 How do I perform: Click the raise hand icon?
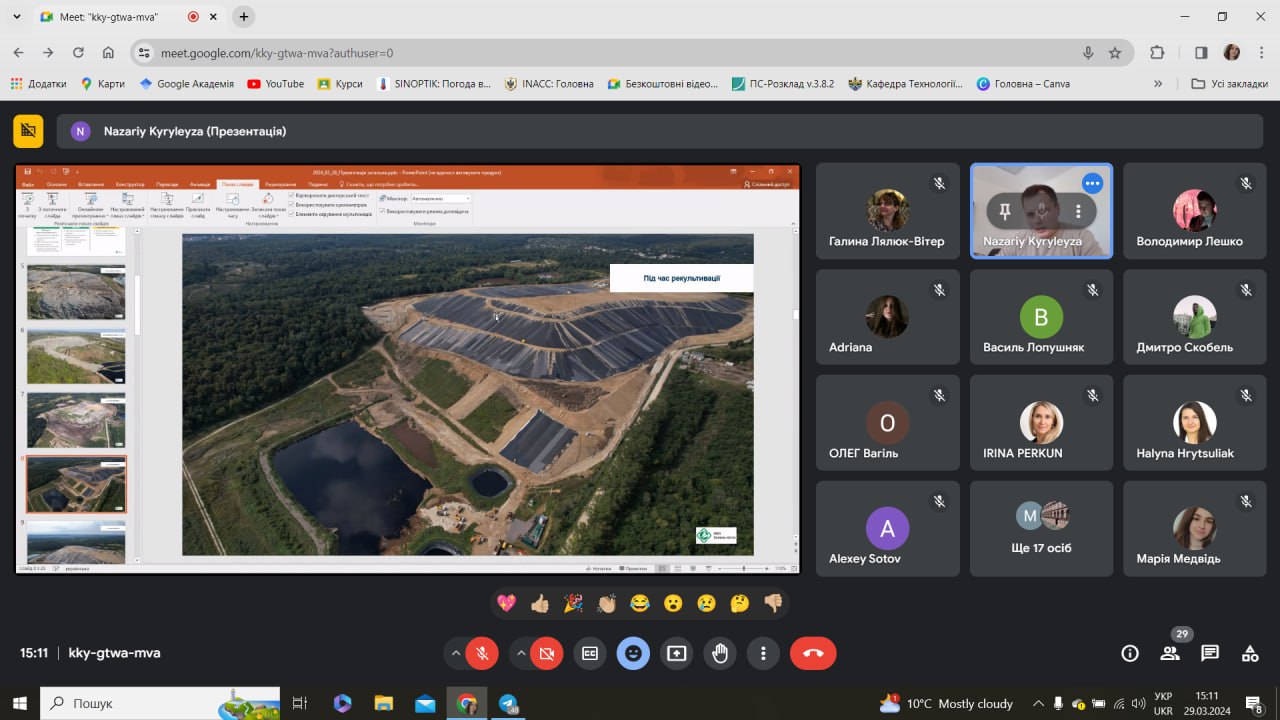[720, 653]
